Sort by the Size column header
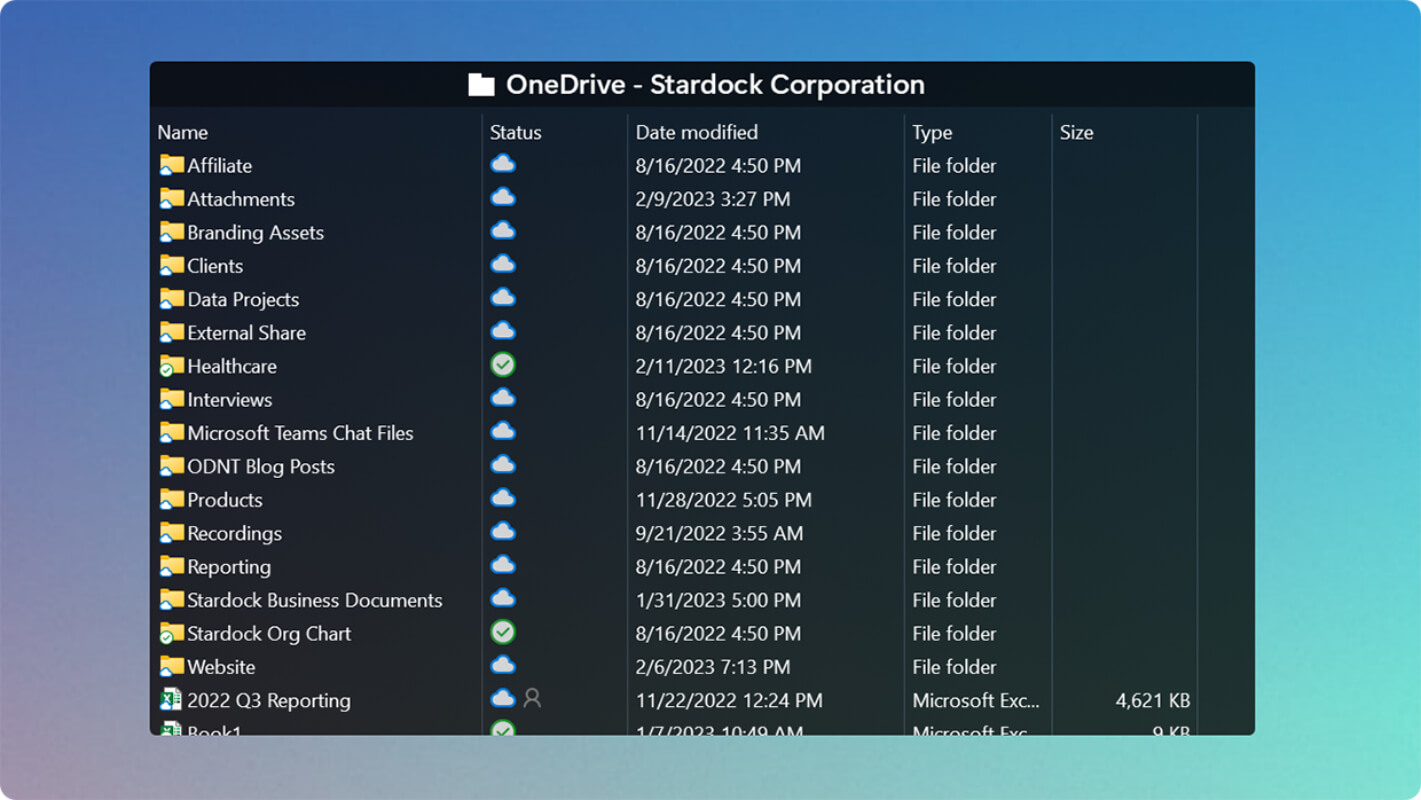 coord(1077,132)
